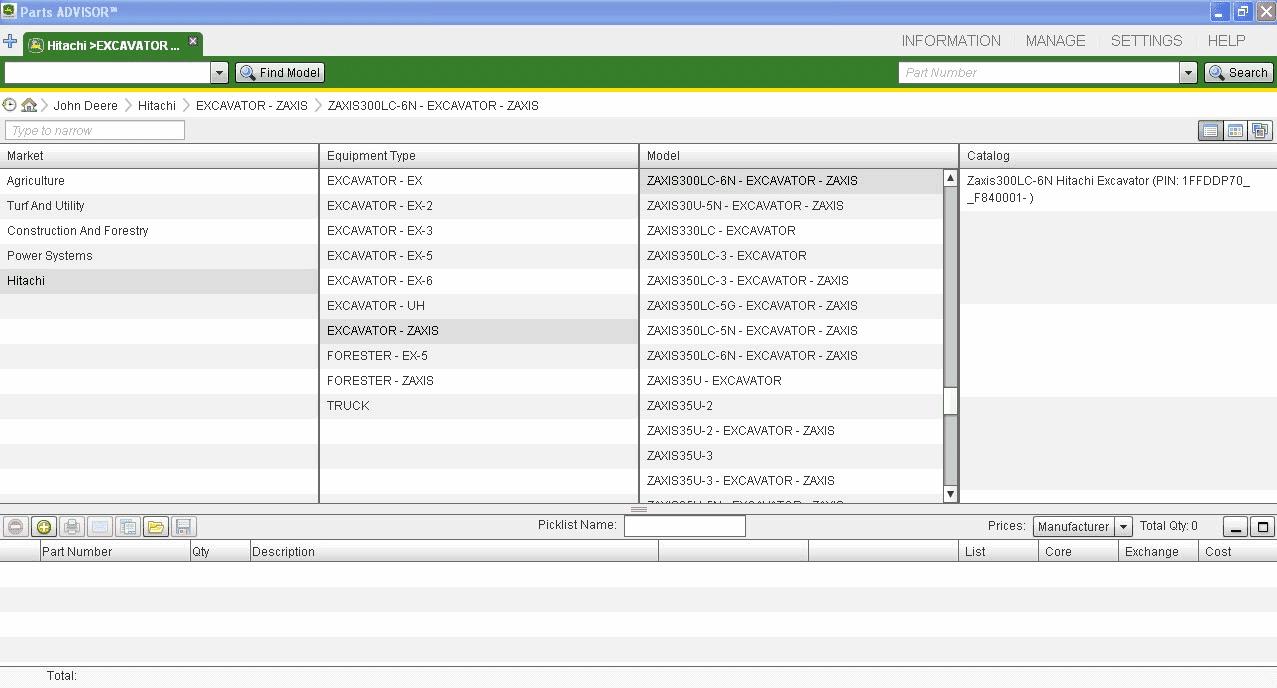Image resolution: width=1277 pixels, height=688 pixels.
Task: Click the green plus to create new picklist
Action: point(43,527)
